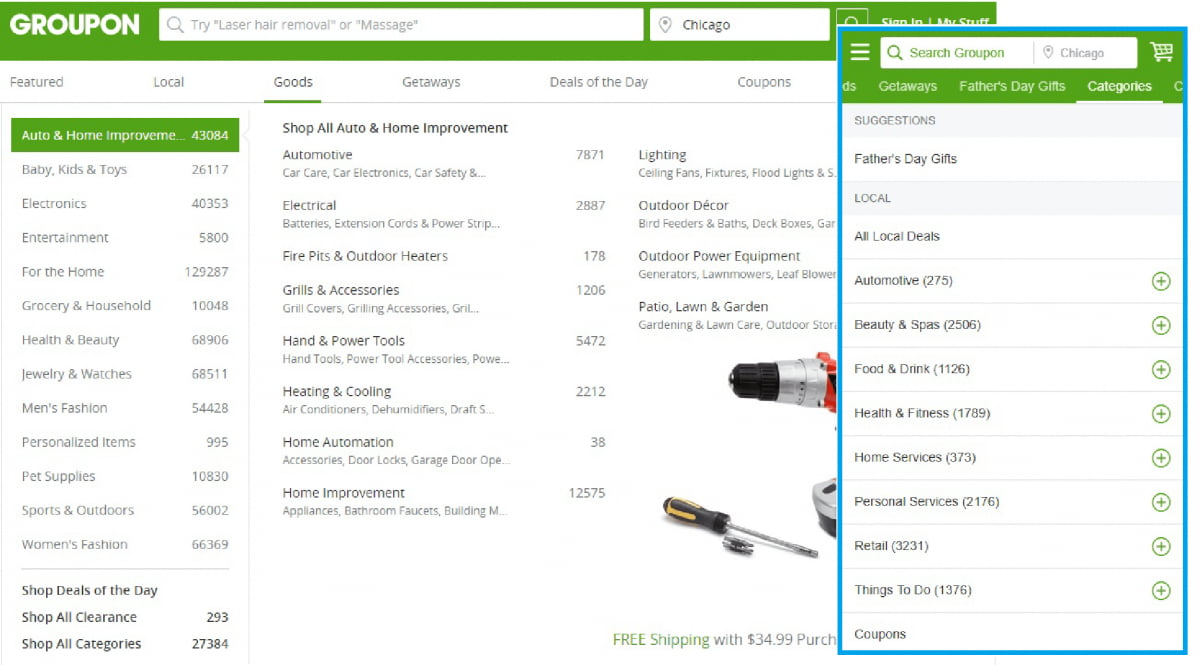Click the Groupon logo
Image resolution: width=1200 pixels, height=665 pixels.
coord(75,25)
